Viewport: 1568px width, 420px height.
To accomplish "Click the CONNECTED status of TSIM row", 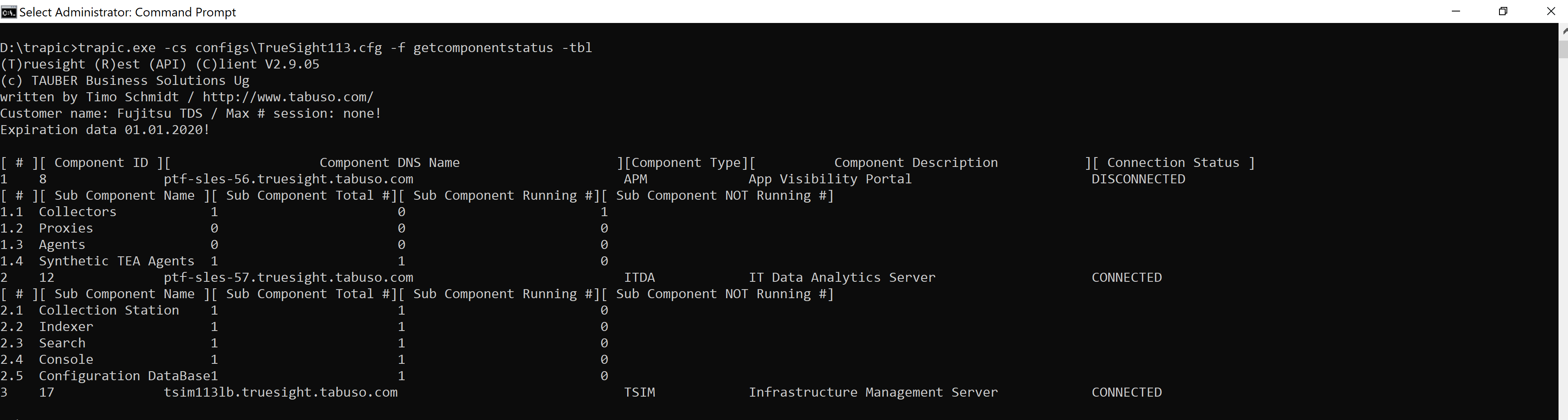I will click(x=1127, y=392).
